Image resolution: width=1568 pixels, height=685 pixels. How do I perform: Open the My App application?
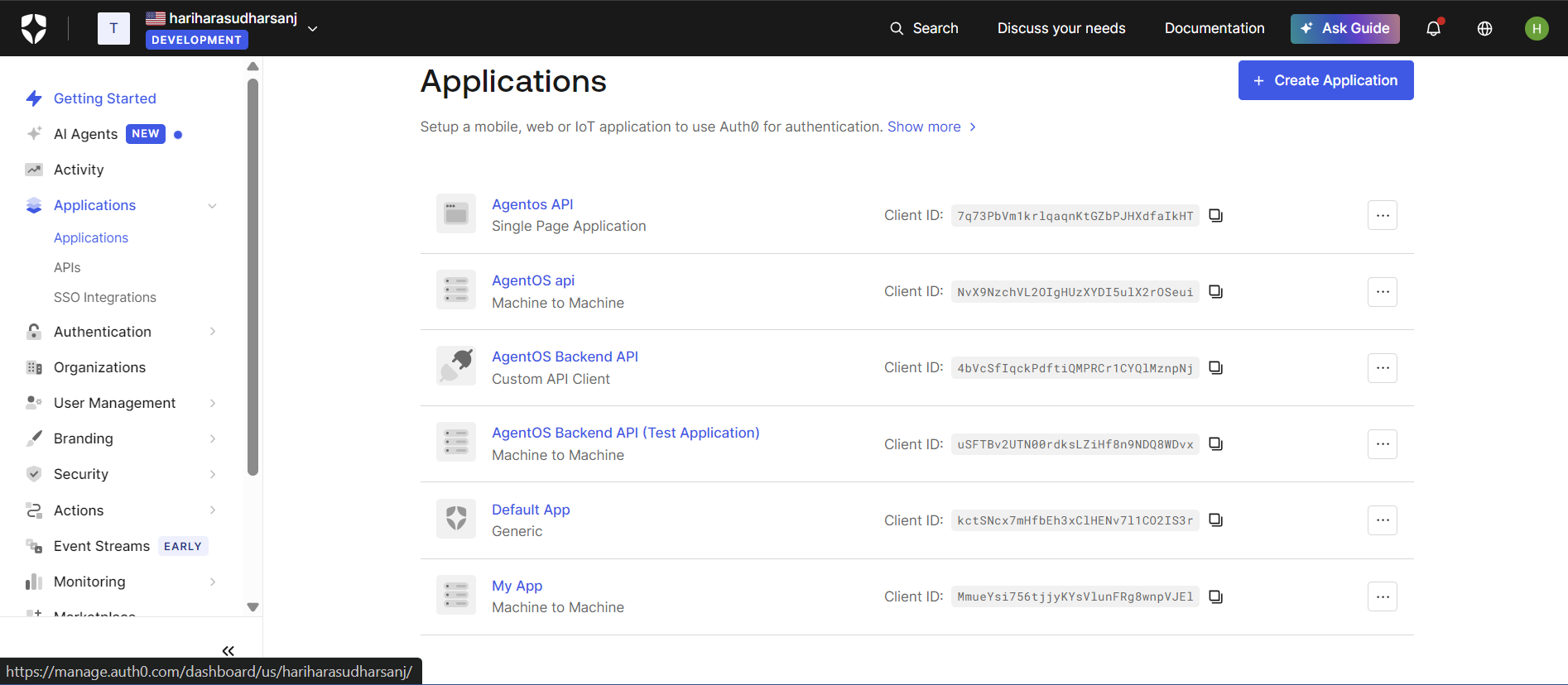click(x=517, y=586)
